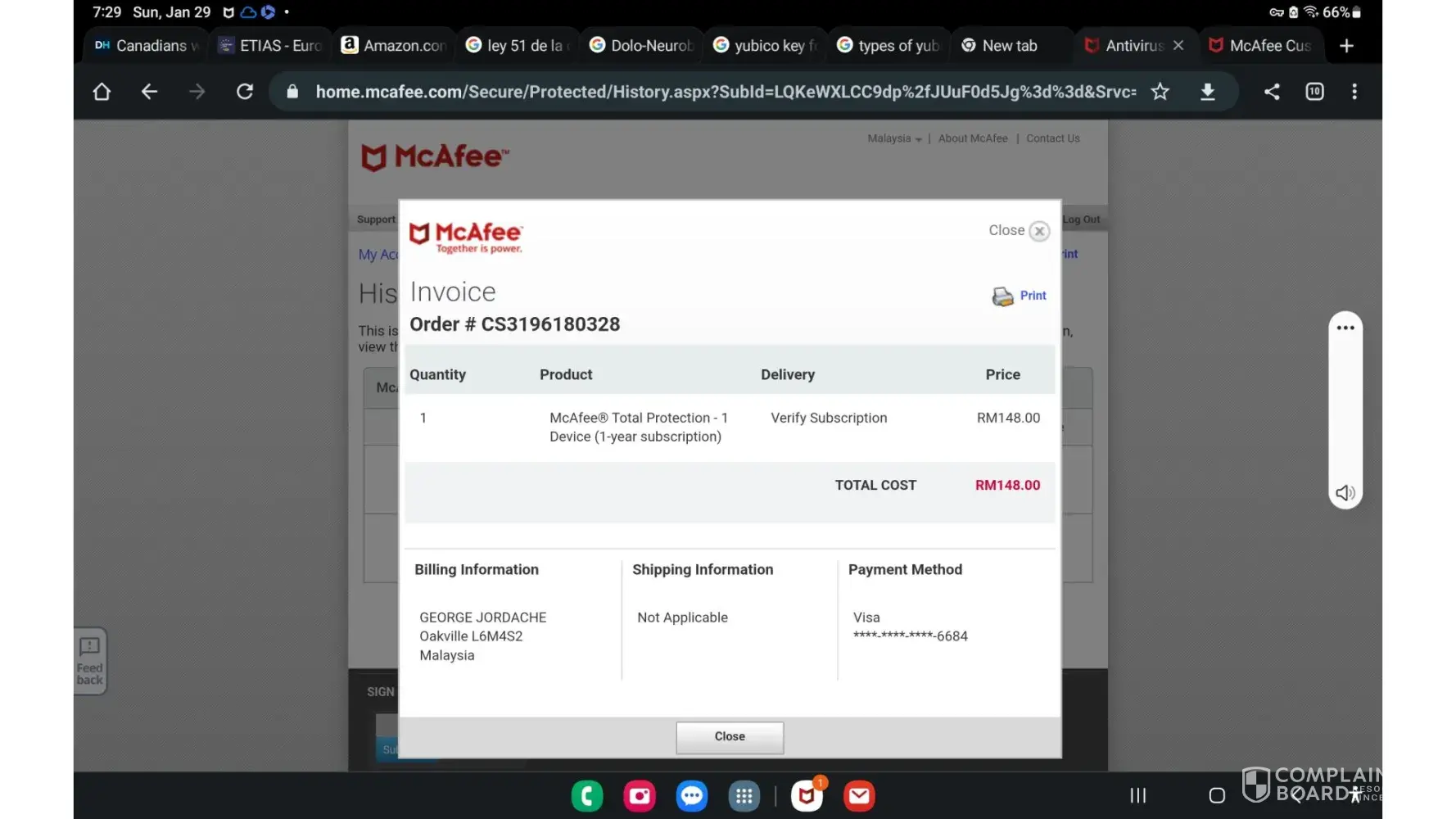This screenshot has height=819, width=1456.
Task: Switch to the ETIAS tab
Action: (x=271, y=46)
